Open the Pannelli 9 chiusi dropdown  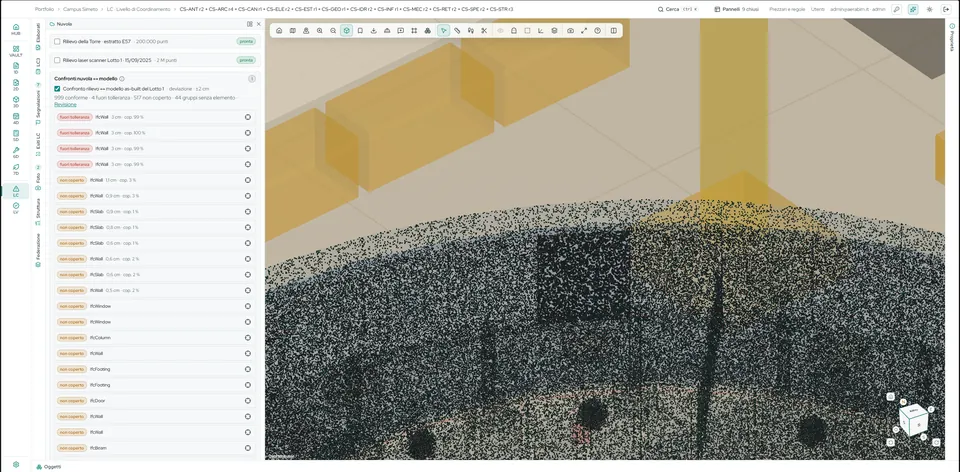click(x=737, y=10)
